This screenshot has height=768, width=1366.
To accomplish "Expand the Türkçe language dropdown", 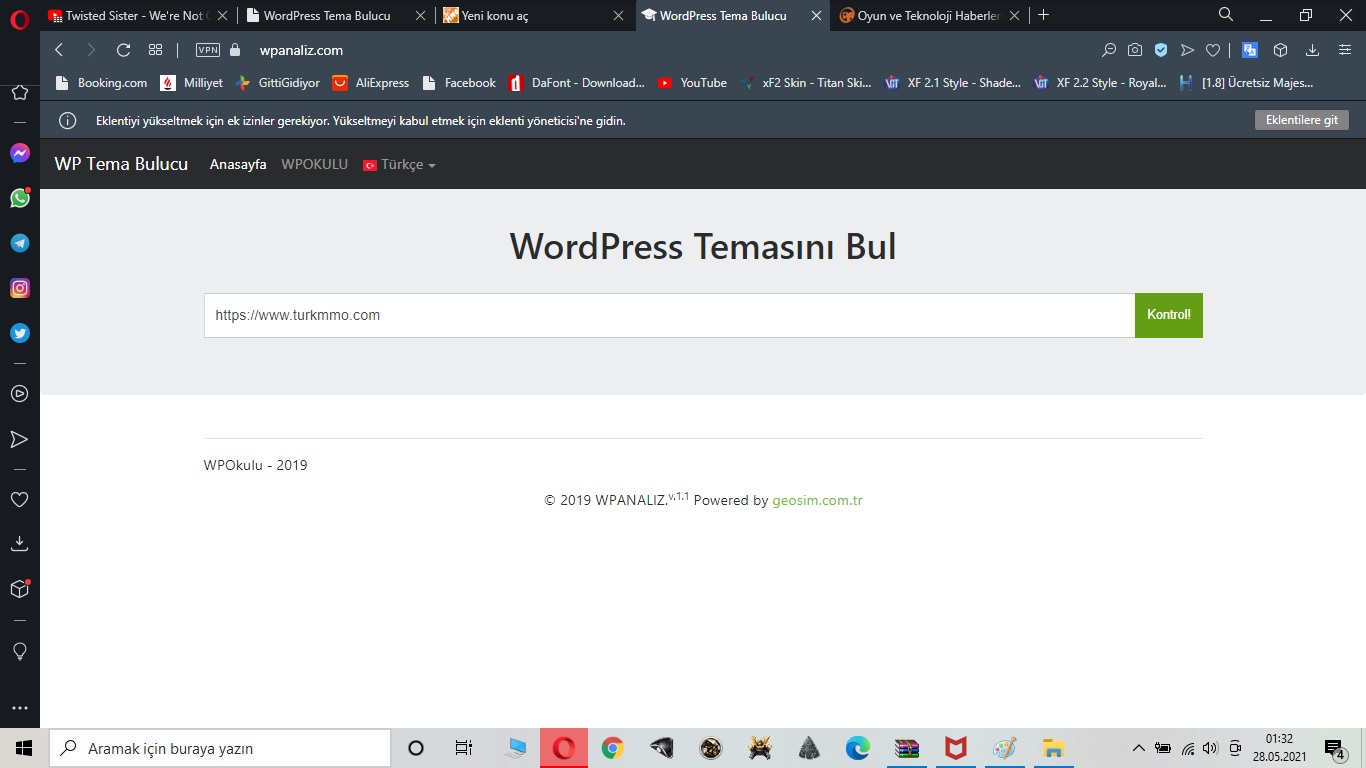I will click(399, 165).
